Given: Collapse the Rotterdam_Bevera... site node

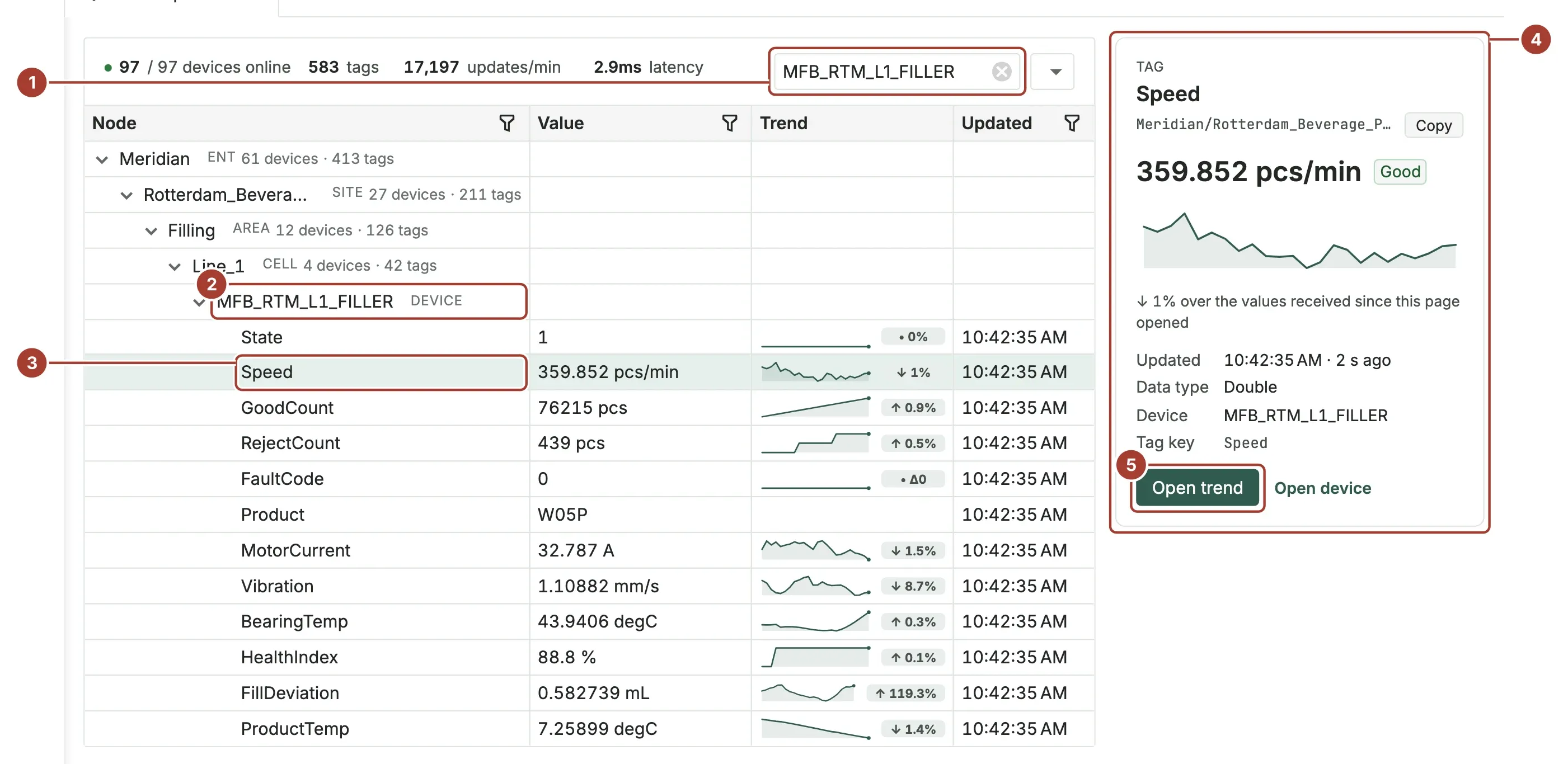Looking at the screenshot, I should 126,195.
